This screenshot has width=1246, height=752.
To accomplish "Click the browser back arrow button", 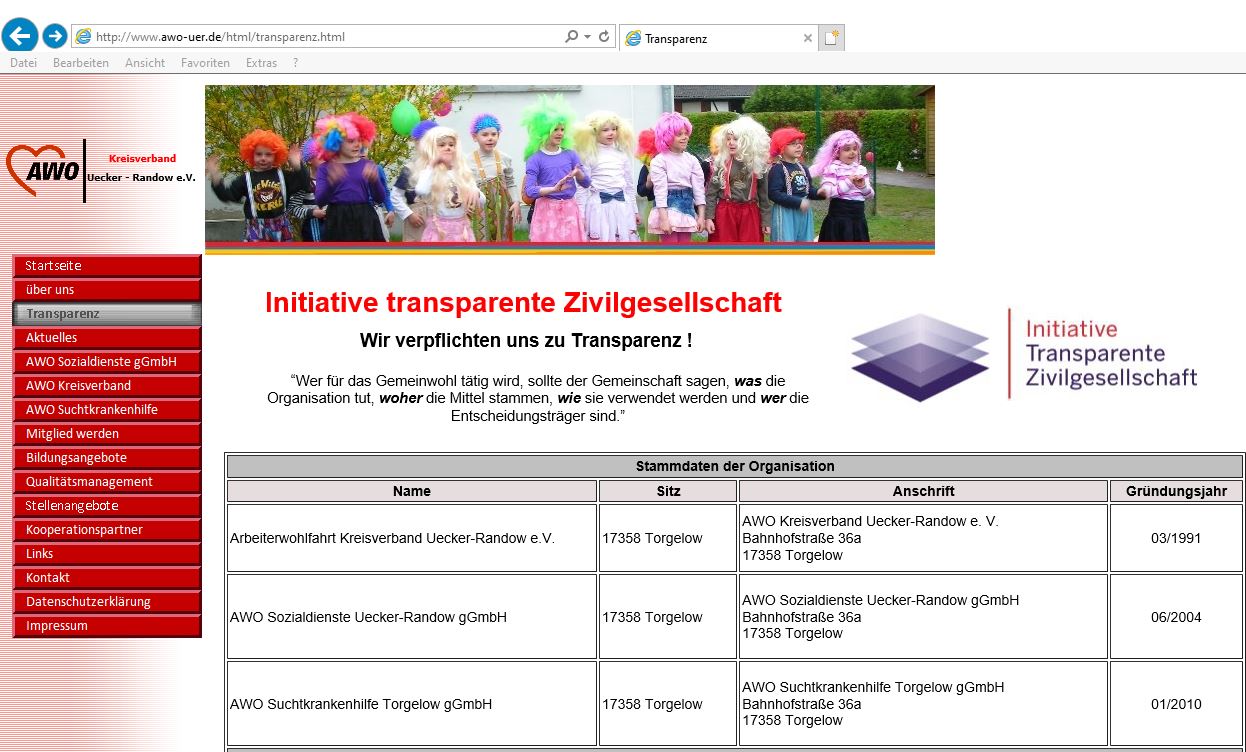I will point(20,36).
